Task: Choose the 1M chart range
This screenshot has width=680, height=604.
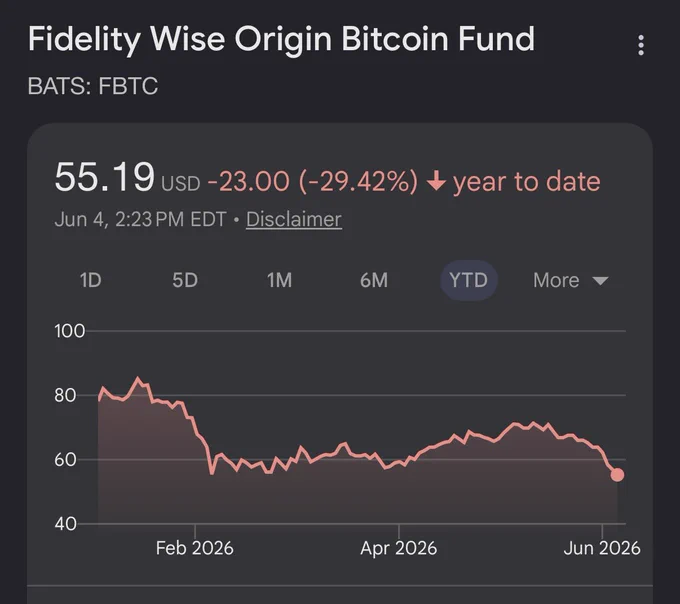Action: pos(279,280)
